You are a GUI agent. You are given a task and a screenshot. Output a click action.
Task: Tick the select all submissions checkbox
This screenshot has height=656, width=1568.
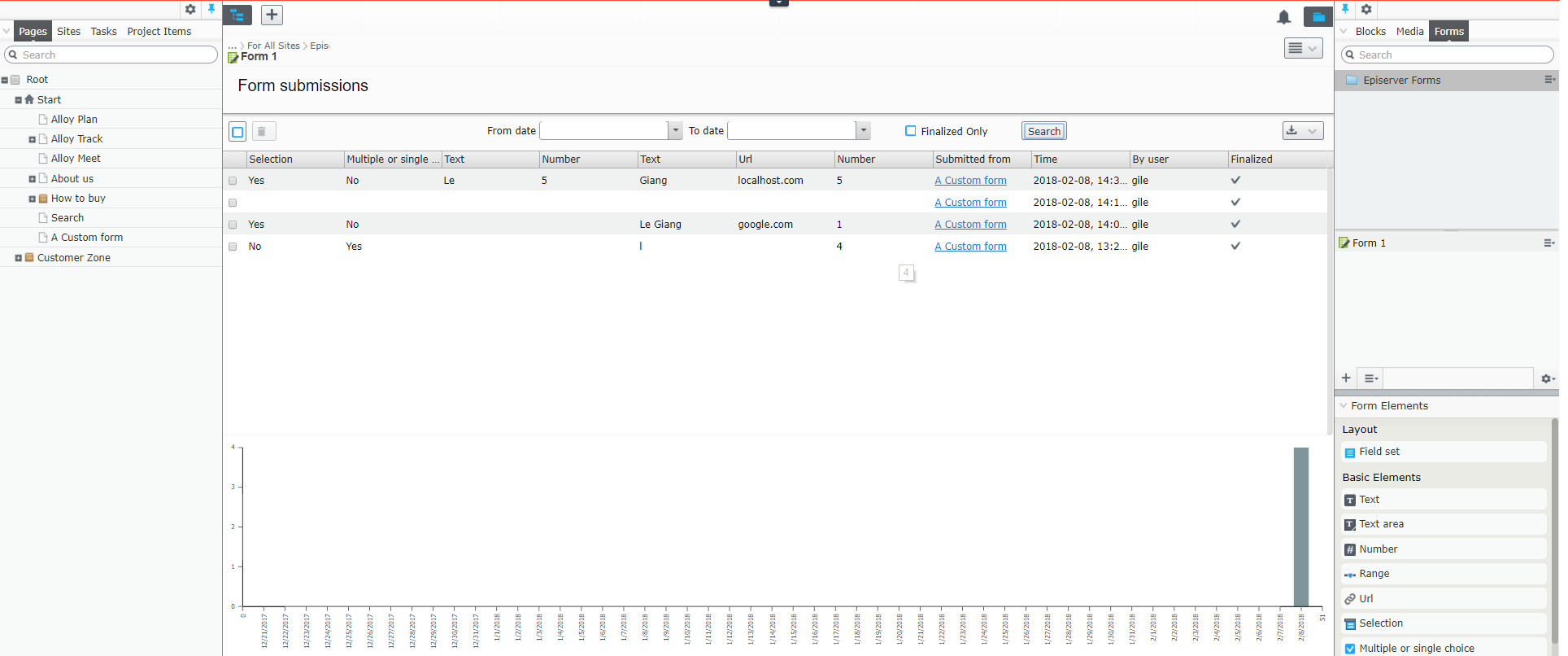click(237, 131)
